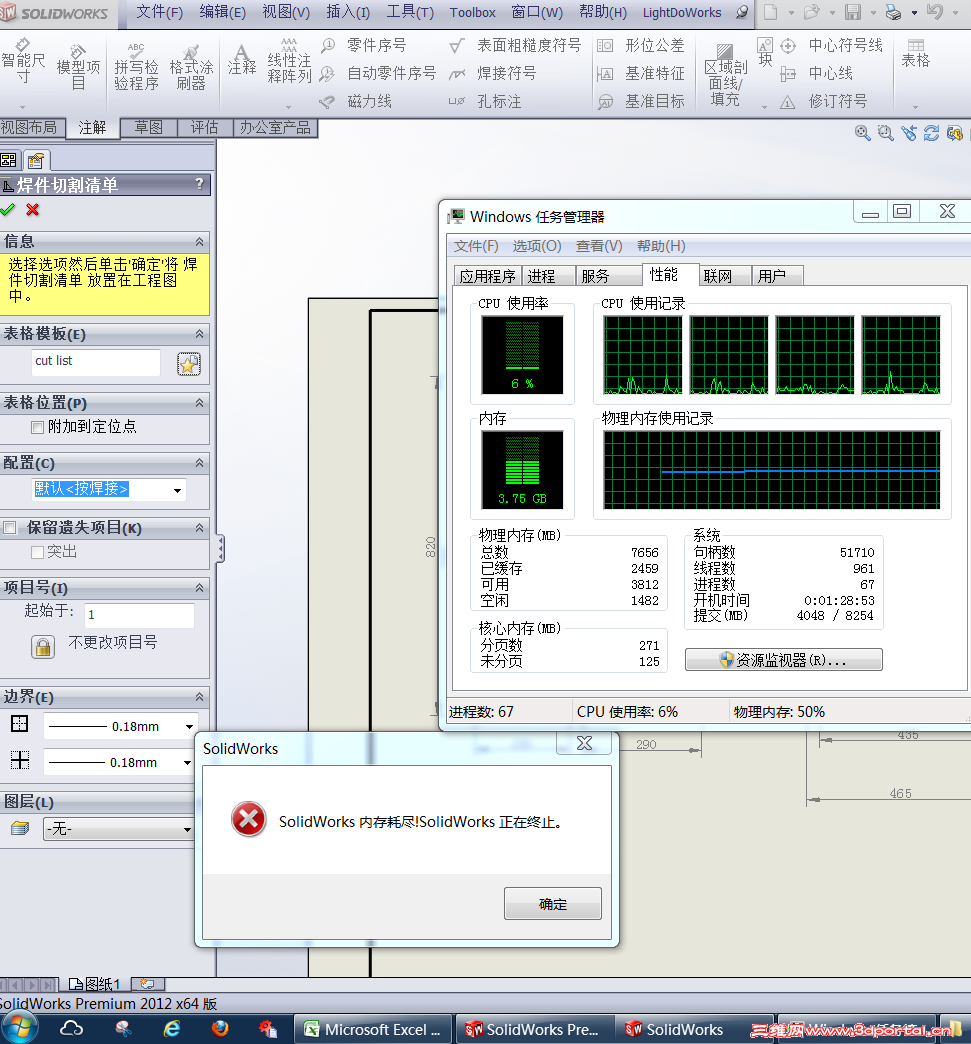The height and width of the screenshot is (1044, 971).
Task: Insert a Centerline (中心线)
Action: pyautogui.click(x=816, y=73)
